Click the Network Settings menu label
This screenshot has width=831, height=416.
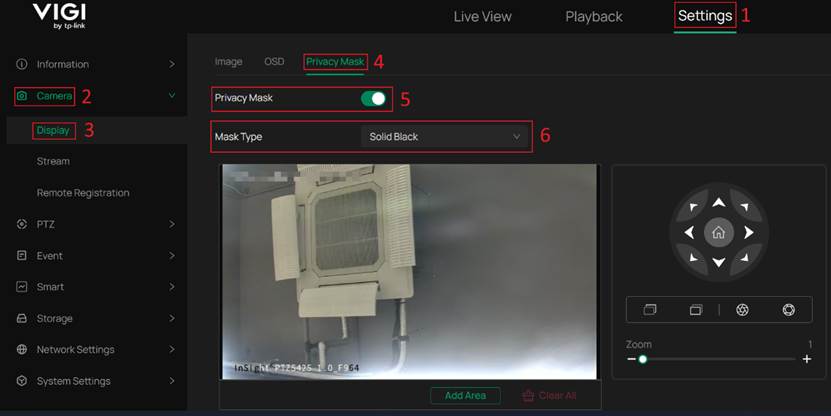pos(75,350)
